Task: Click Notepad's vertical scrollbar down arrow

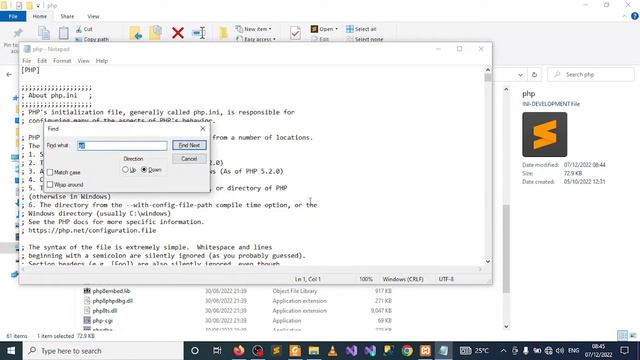Action: click(x=488, y=261)
